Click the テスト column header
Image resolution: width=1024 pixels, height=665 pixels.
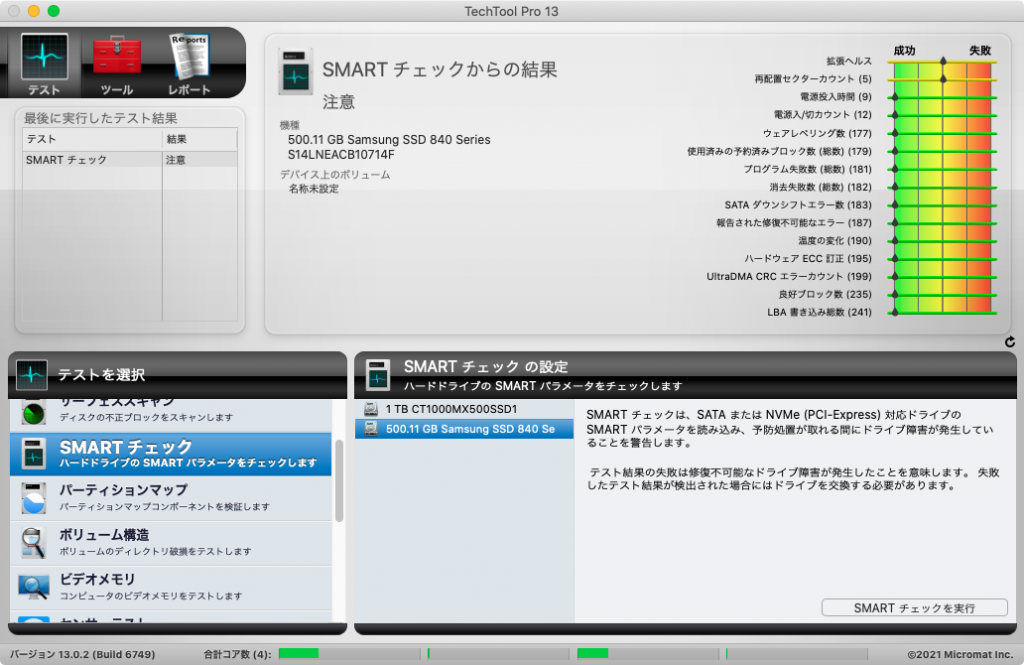point(93,139)
